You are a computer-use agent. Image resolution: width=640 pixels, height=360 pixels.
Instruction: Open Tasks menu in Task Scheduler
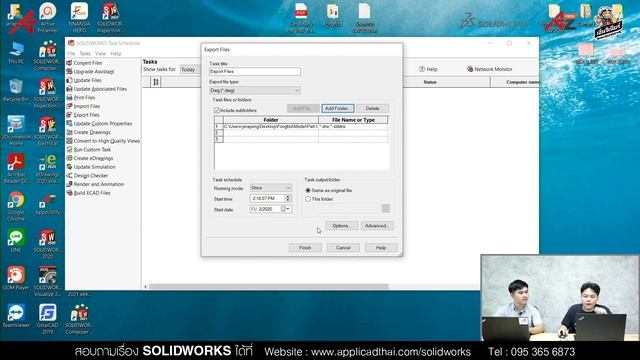coord(85,53)
